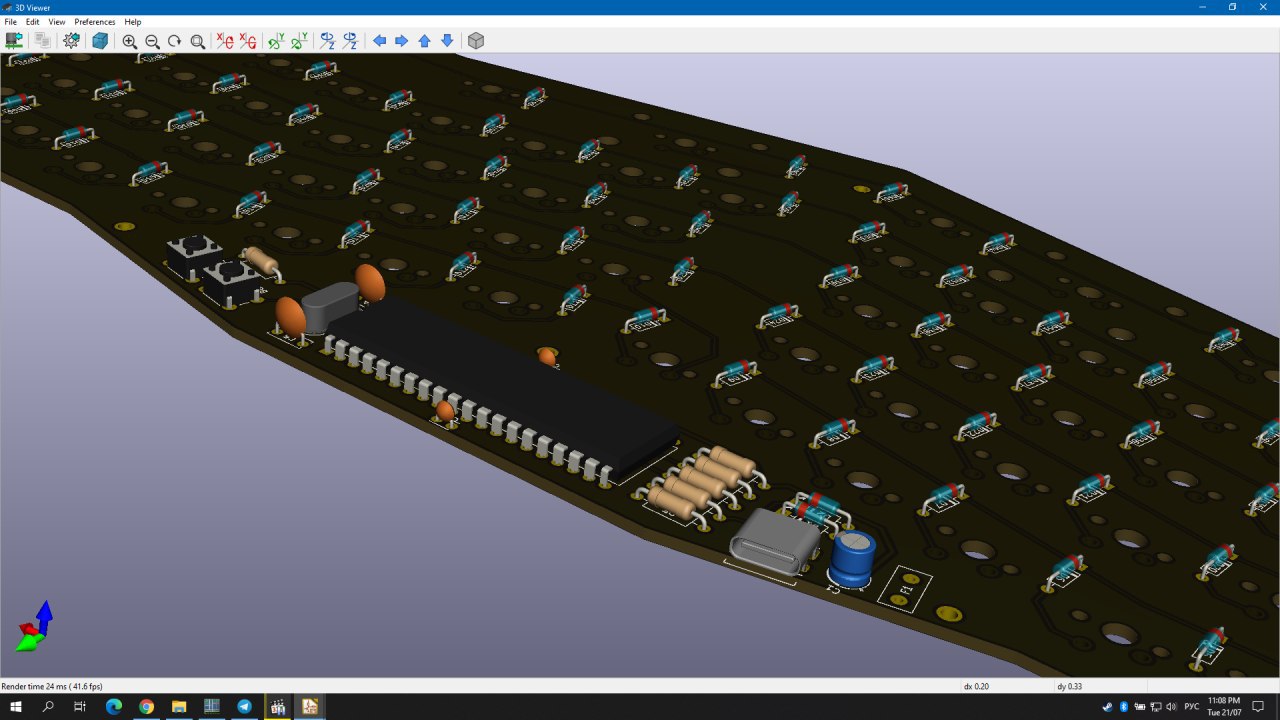This screenshot has width=1280, height=720.
Task: Open the 3D display options gear icon
Action: [x=71, y=41]
